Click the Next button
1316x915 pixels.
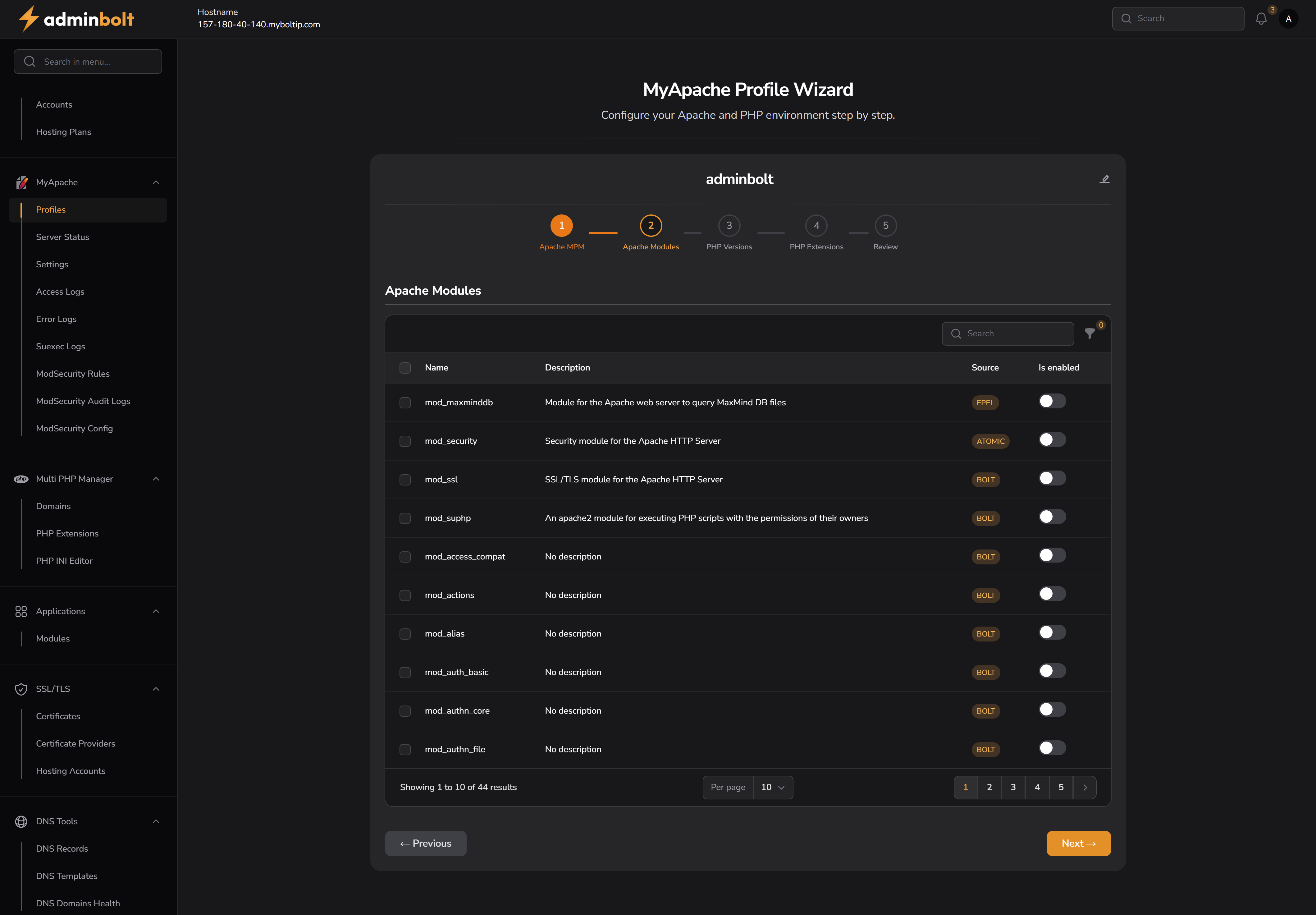pyautogui.click(x=1078, y=843)
